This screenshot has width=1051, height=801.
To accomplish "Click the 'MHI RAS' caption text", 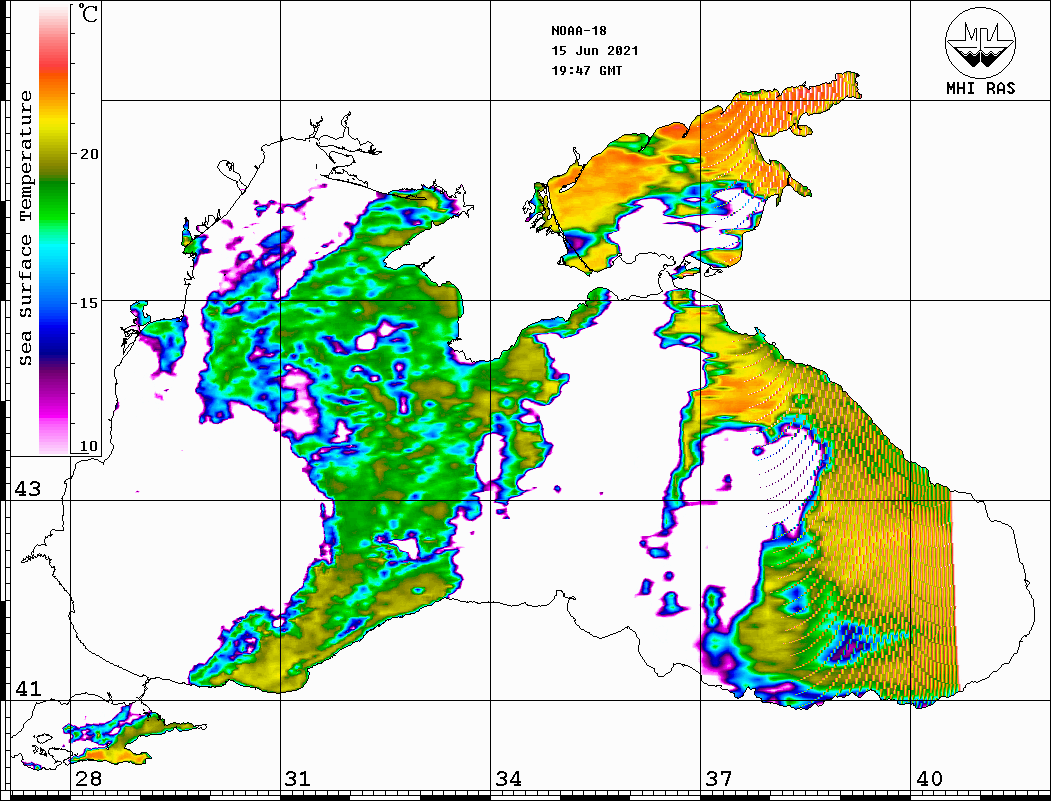I will (981, 88).
